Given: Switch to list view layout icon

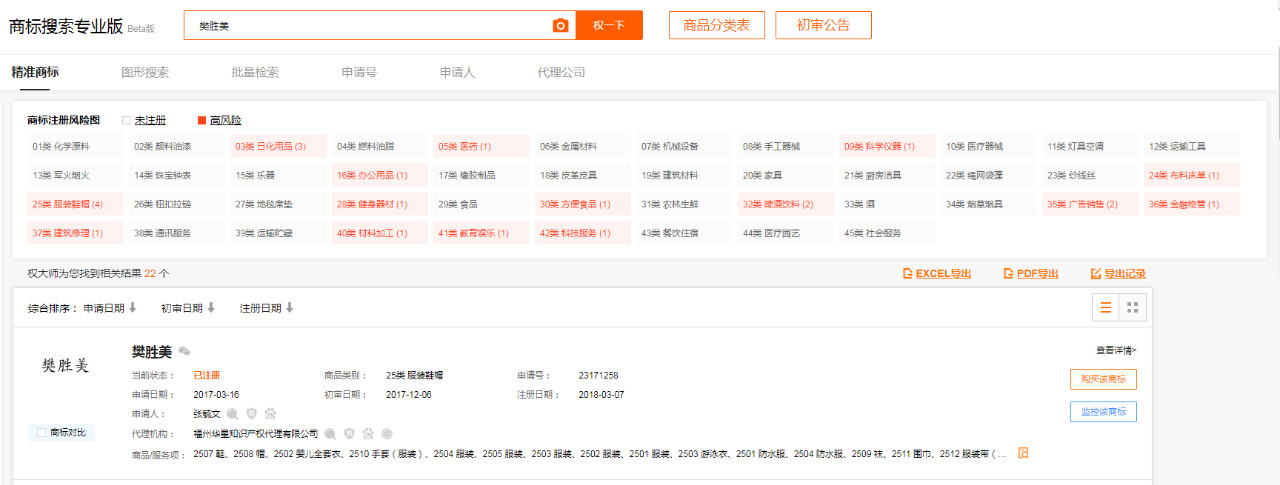Looking at the screenshot, I should (1106, 308).
